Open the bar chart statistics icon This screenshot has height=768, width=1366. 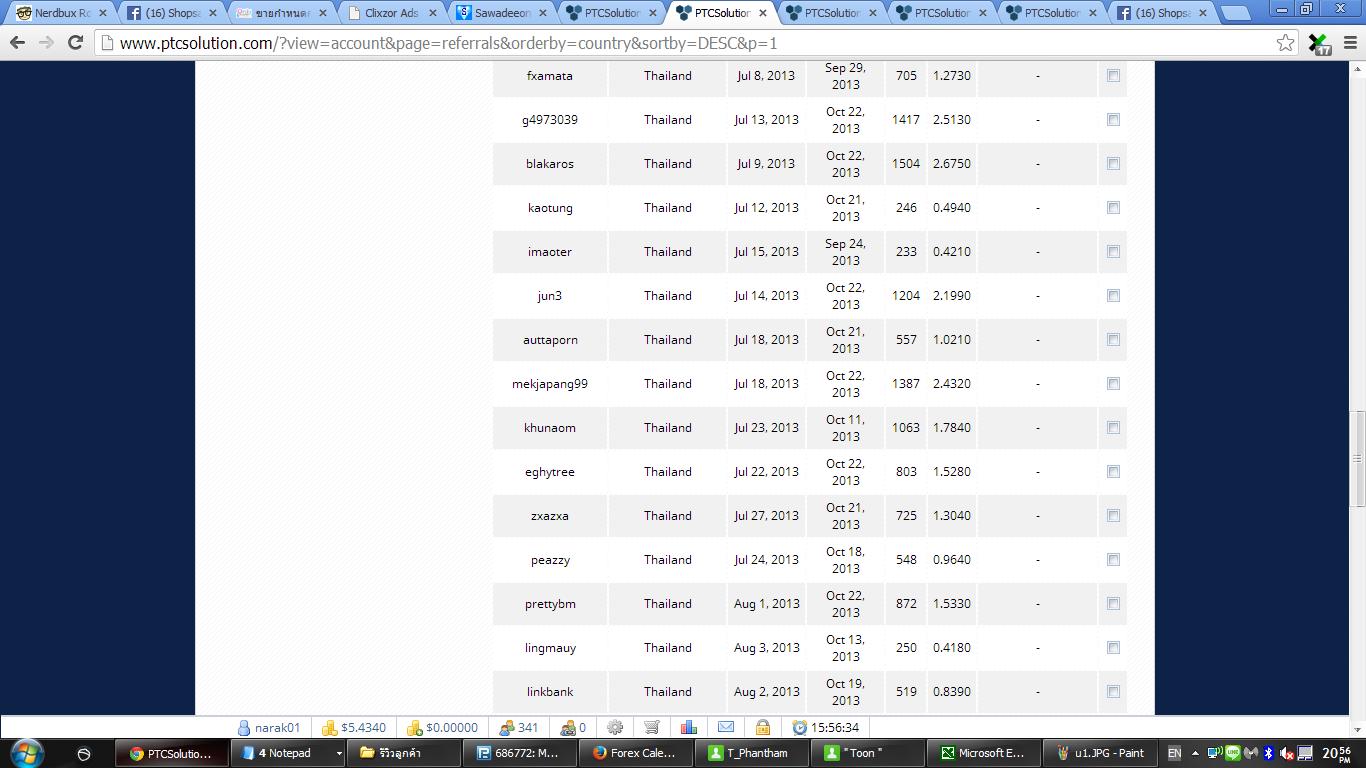click(689, 727)
